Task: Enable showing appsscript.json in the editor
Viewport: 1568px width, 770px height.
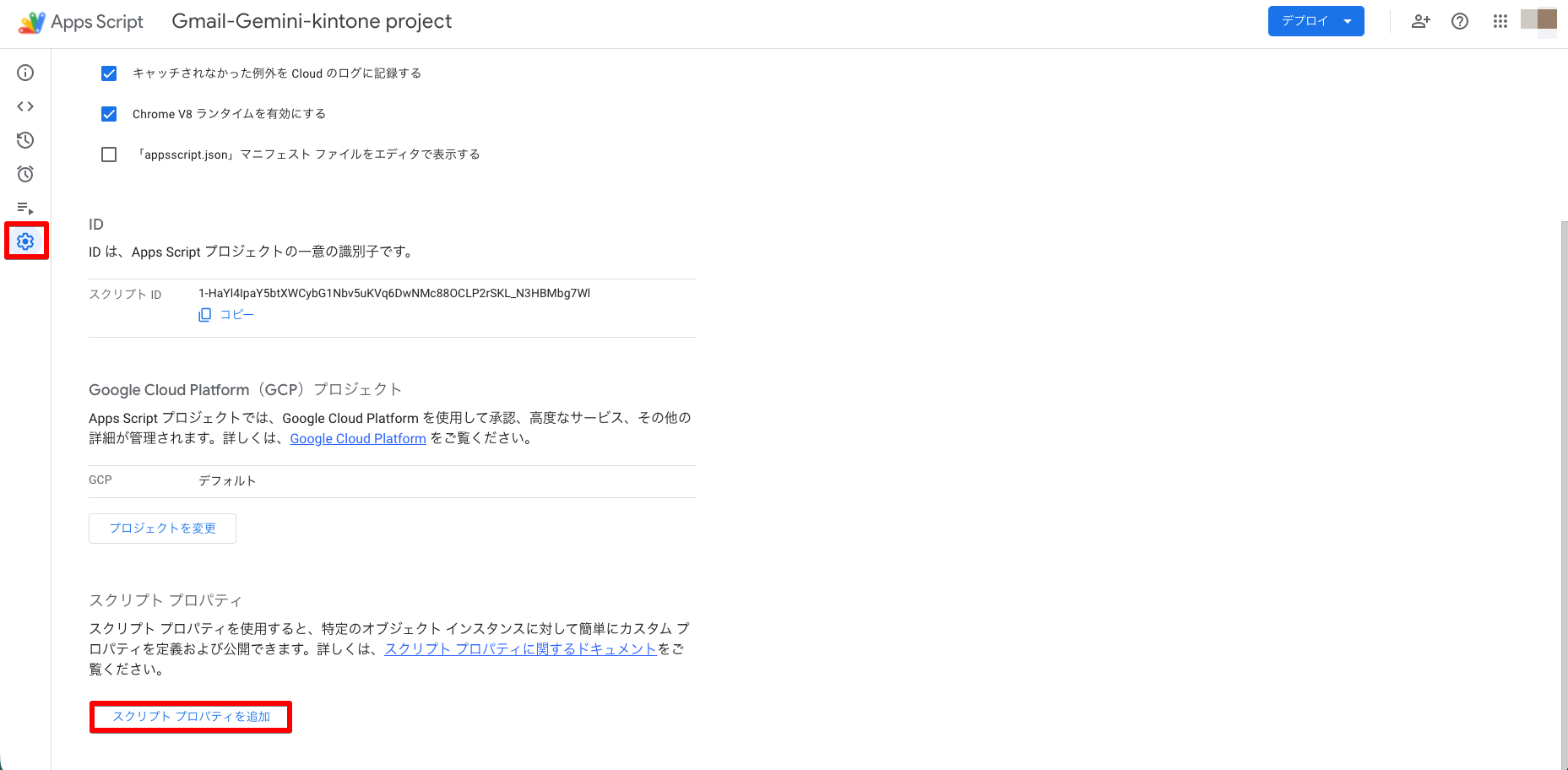Action: coord(109,154)
